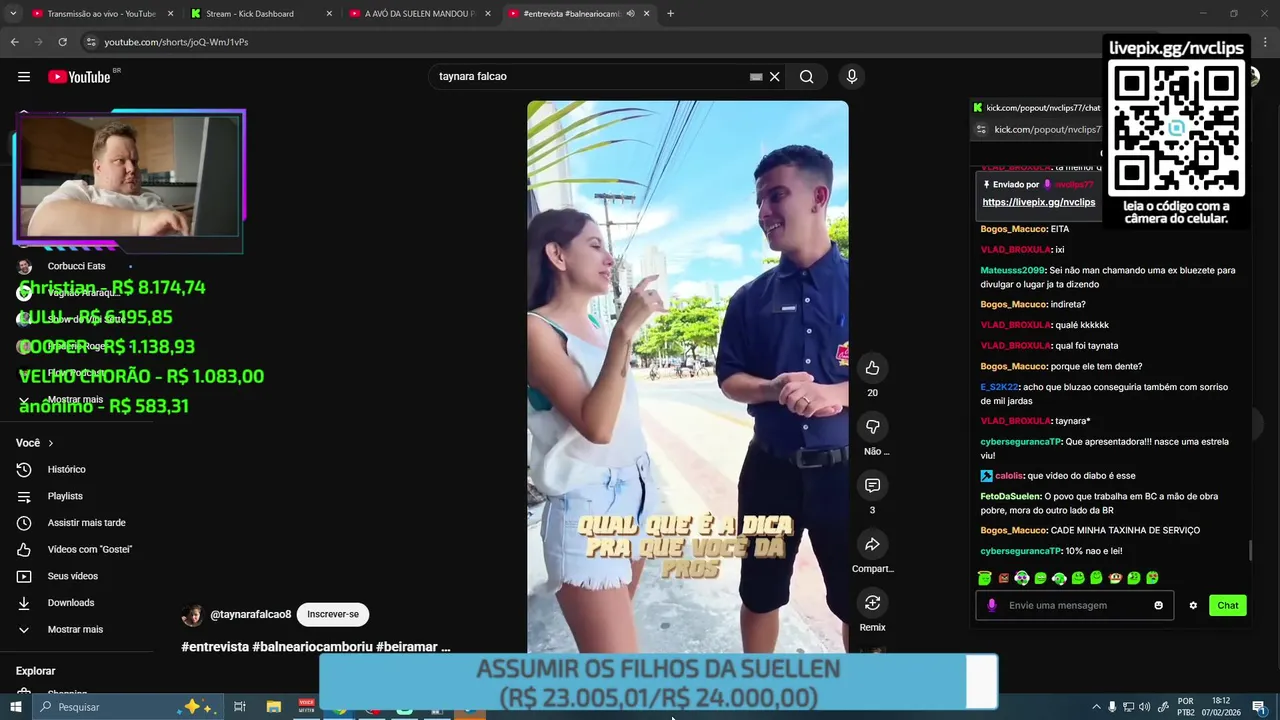The height and width of the screenshot is (720, 1280).
Task: Open Corbucci Eats subscription
Action: point(76,266)
